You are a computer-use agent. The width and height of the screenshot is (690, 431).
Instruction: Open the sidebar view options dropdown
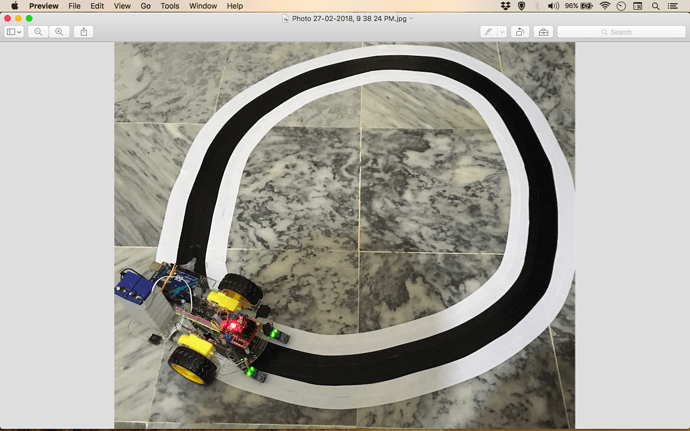pyautogui.click(x=14, y=32)
